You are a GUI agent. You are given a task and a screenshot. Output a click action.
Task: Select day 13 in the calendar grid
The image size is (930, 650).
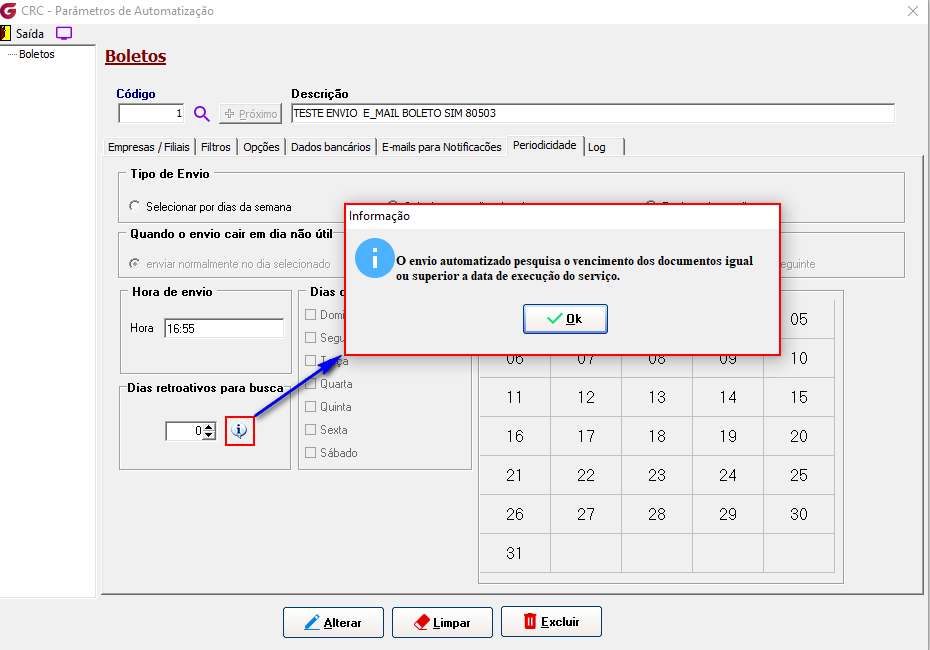(x=657, y=397)
